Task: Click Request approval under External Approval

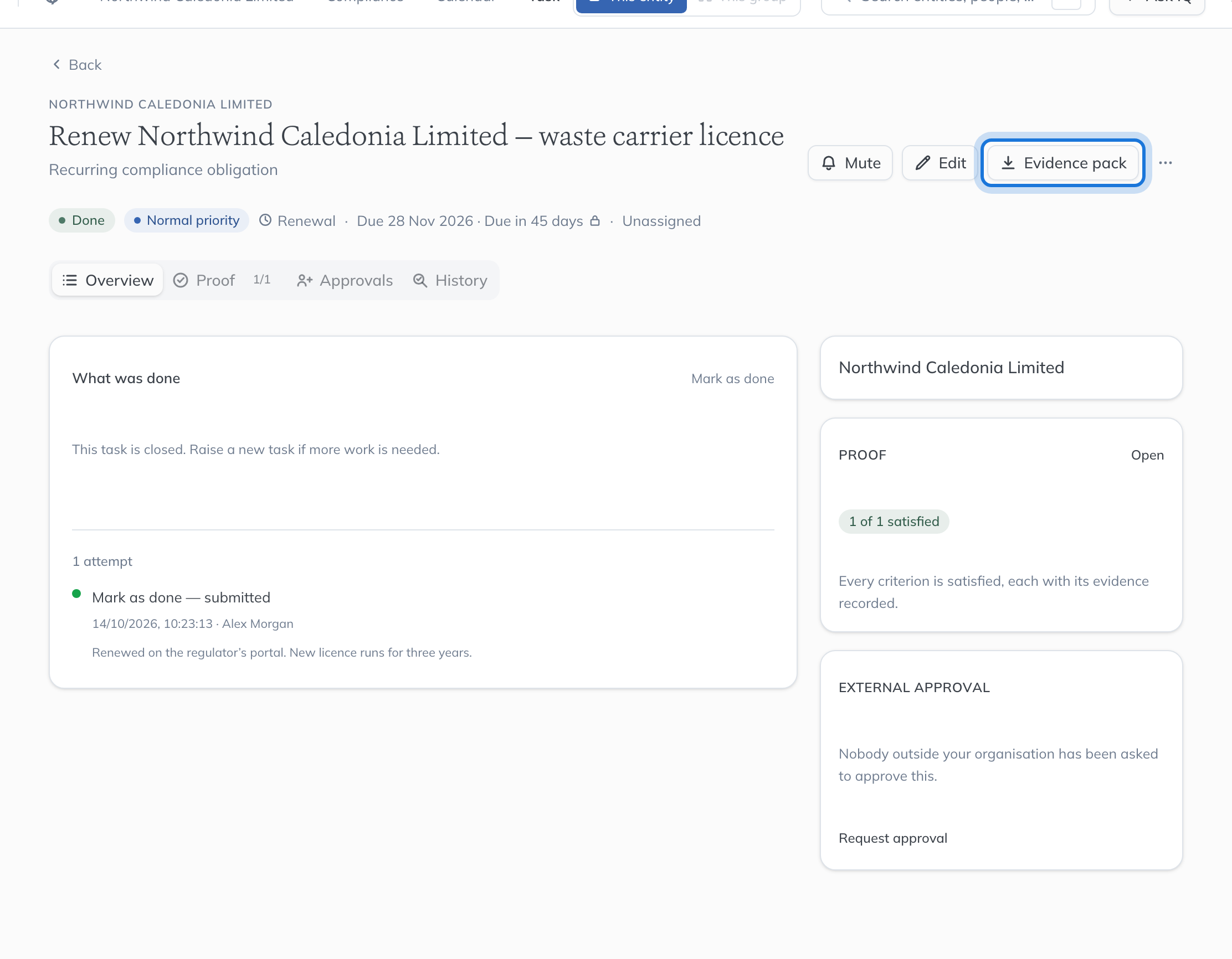Action: tap(892, 838)
